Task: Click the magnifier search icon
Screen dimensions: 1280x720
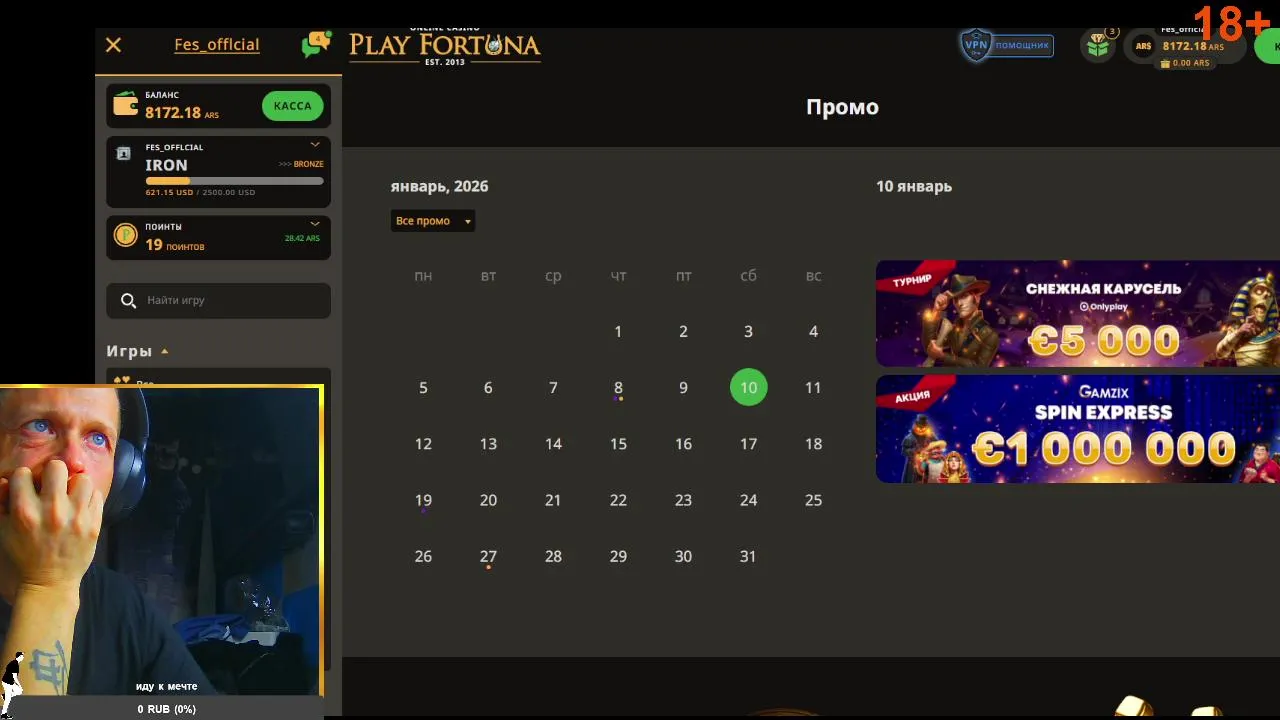Action: pos(128,300)
